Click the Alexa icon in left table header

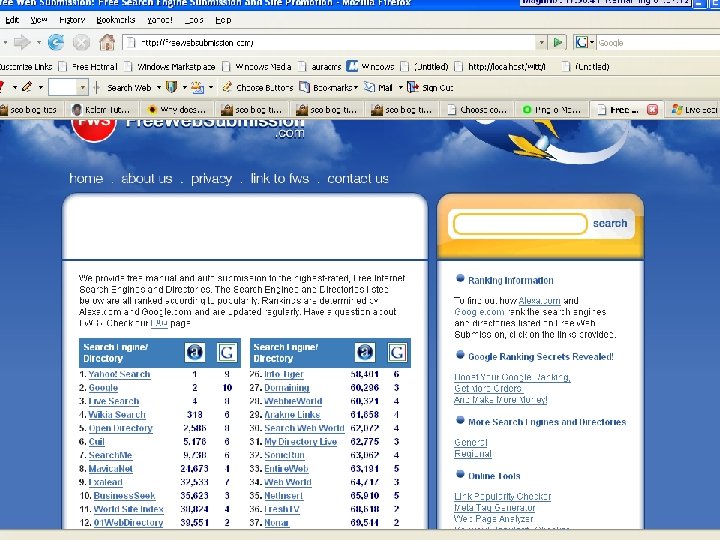[x=195, y=352]
